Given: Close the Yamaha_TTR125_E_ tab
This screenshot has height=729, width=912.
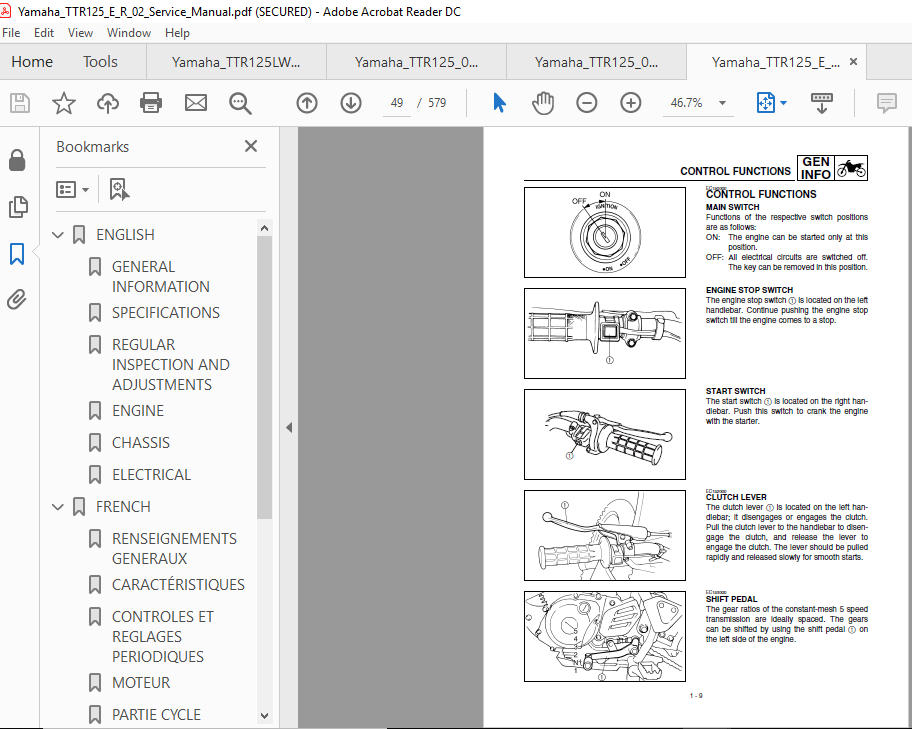Looking at the screenshot, I should point(853,62).
